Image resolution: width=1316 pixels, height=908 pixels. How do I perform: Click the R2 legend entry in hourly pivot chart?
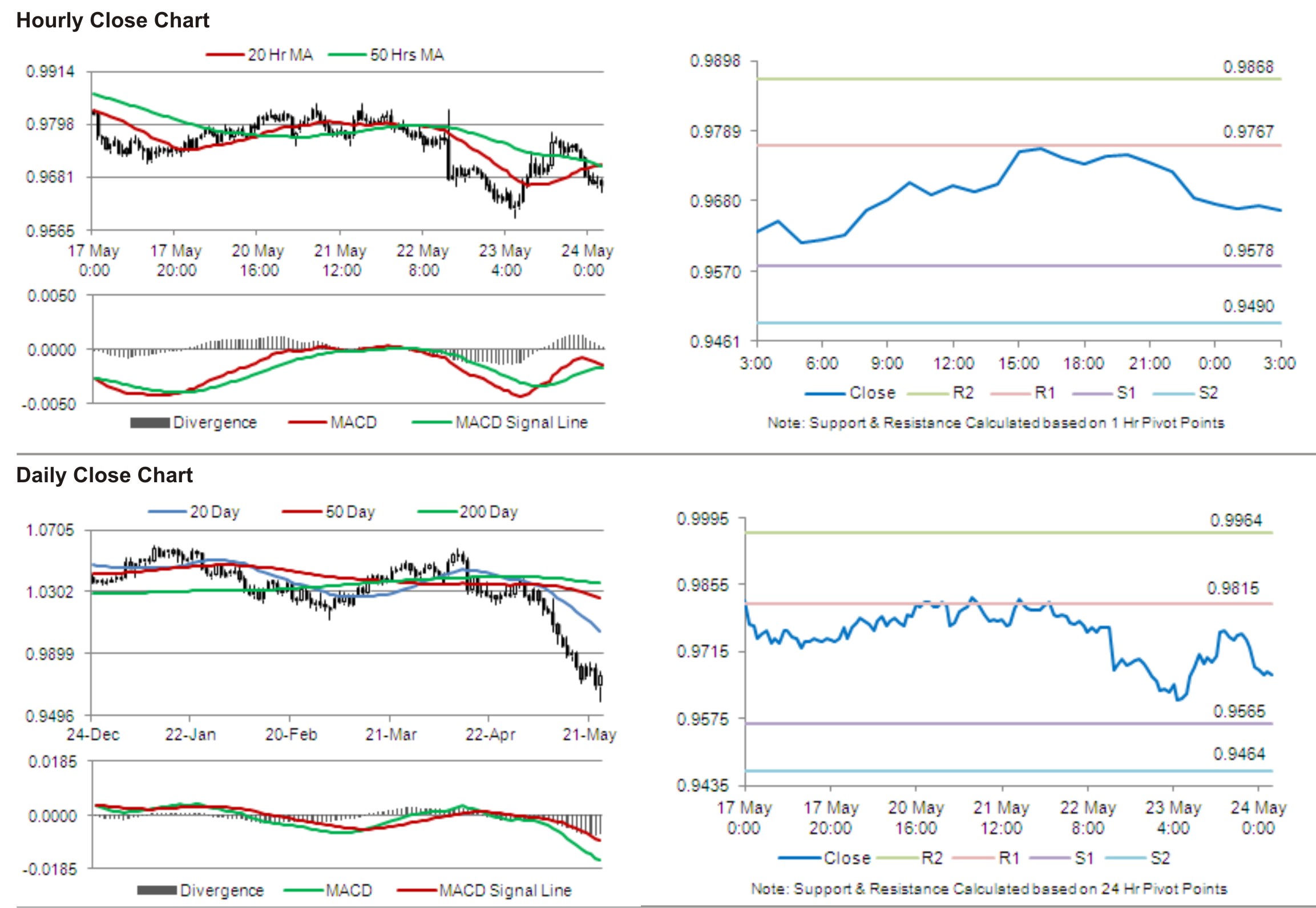point(940,393)
